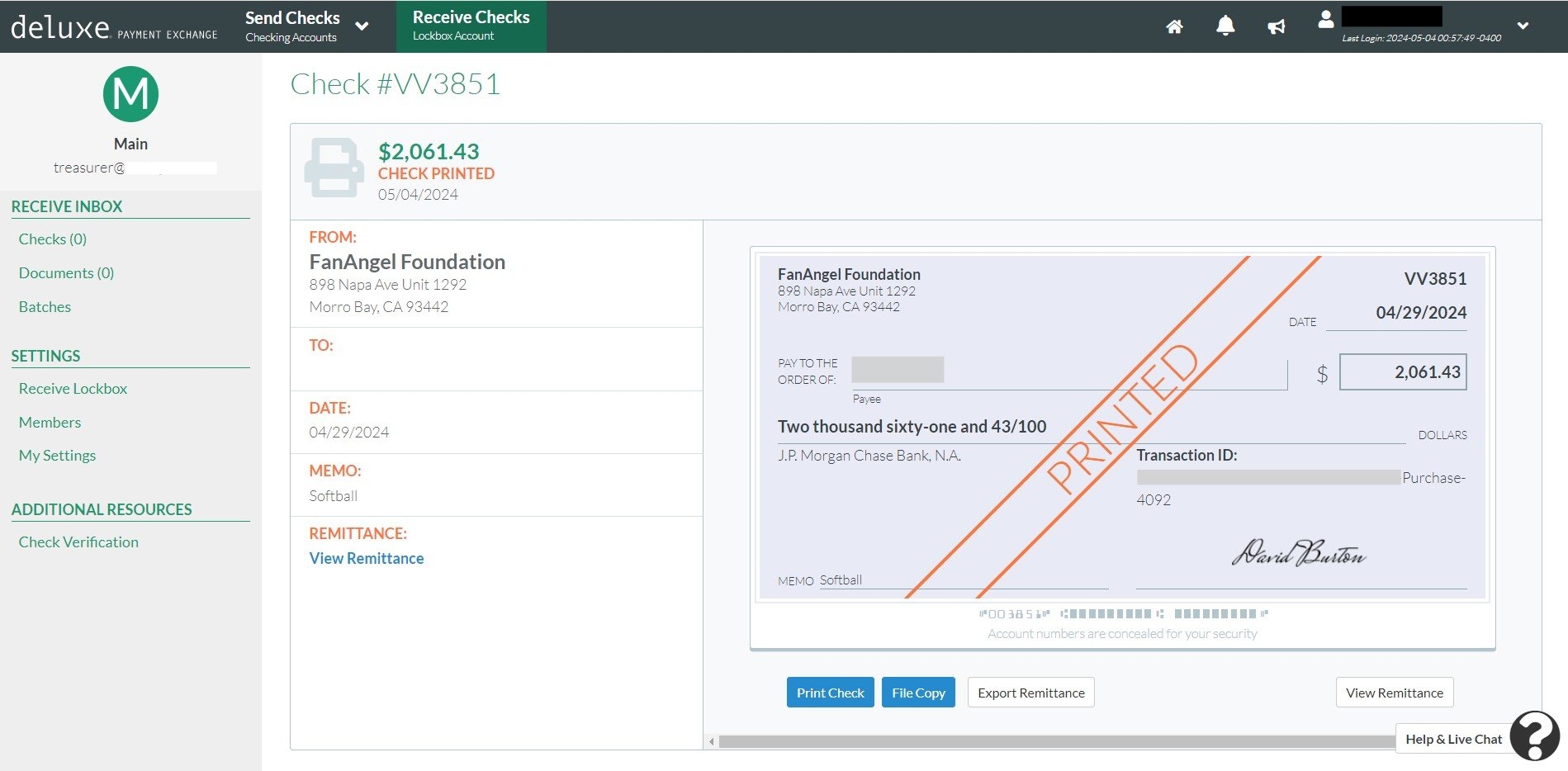Select Checks (0) in the sidebar
The image size is (1568, 771).
click(52, 239)
